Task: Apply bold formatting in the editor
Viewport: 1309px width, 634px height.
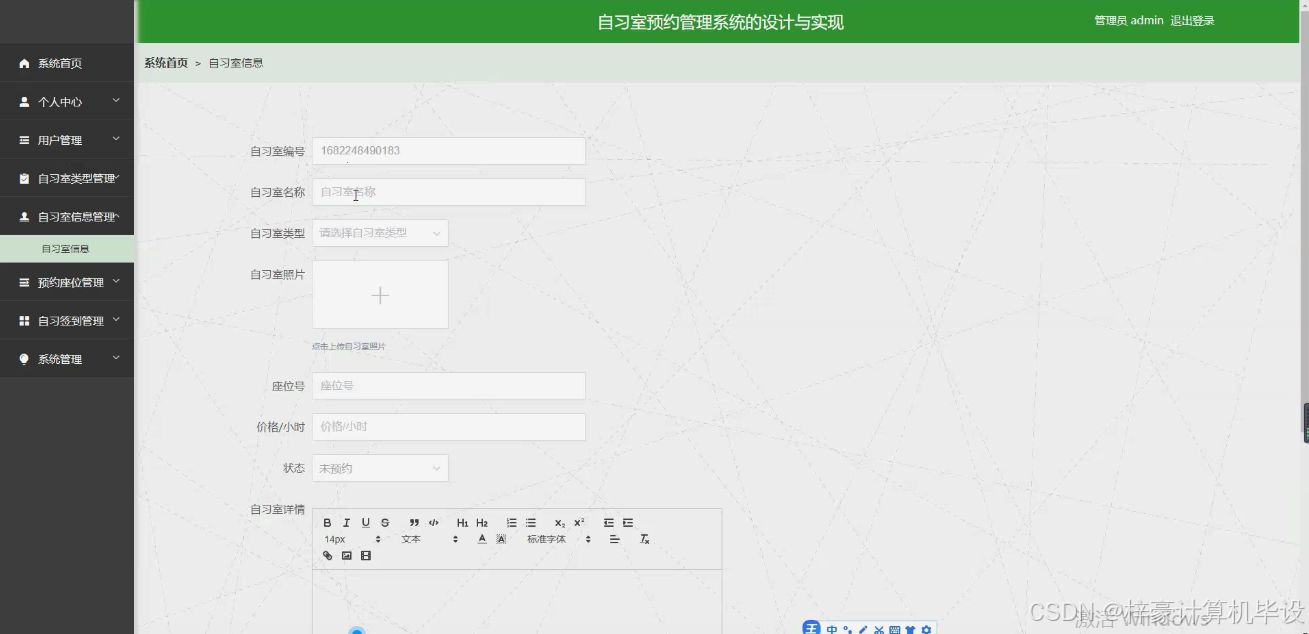Action: point(327,522)
